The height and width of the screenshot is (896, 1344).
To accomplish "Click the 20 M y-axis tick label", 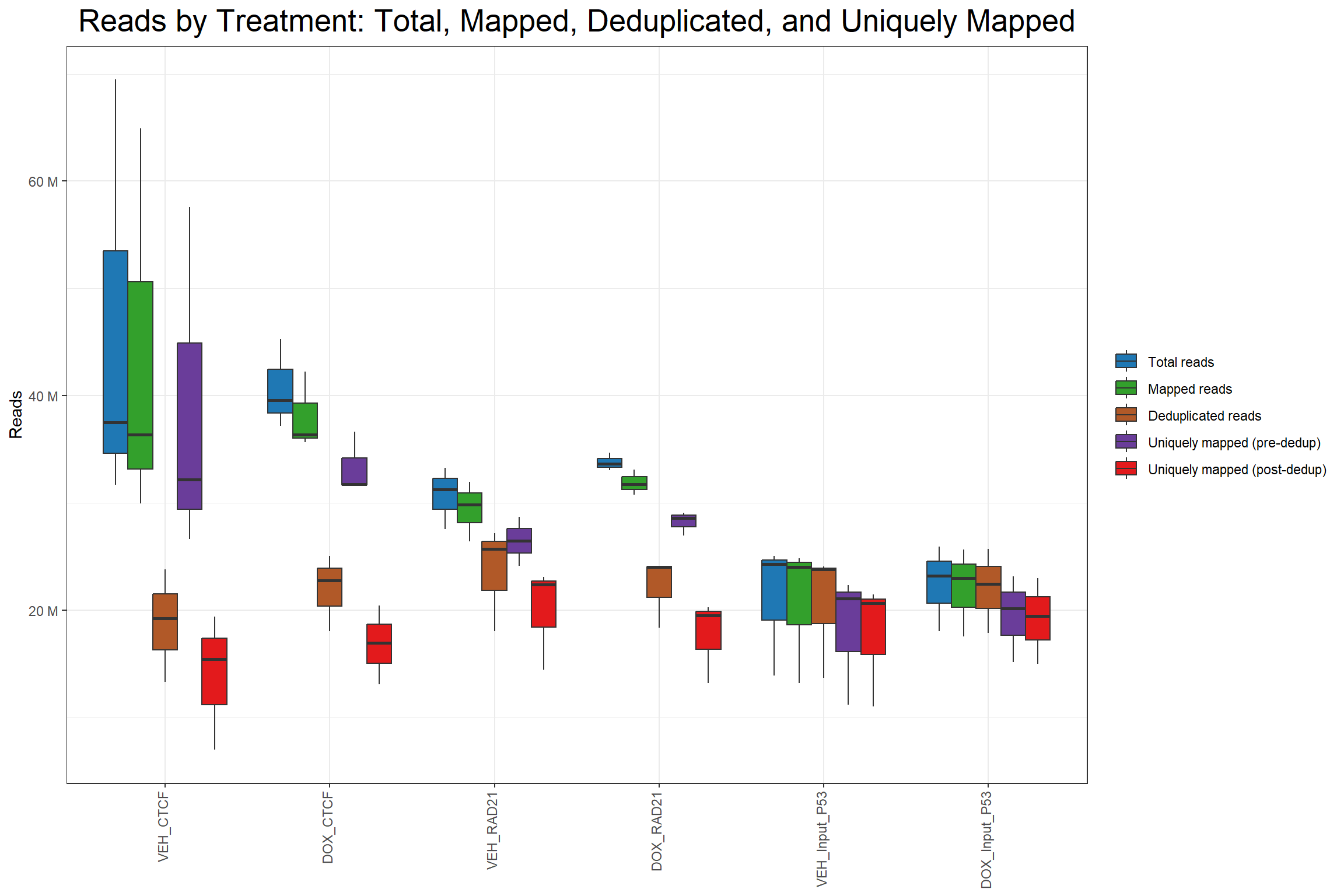I will point(44,611).
